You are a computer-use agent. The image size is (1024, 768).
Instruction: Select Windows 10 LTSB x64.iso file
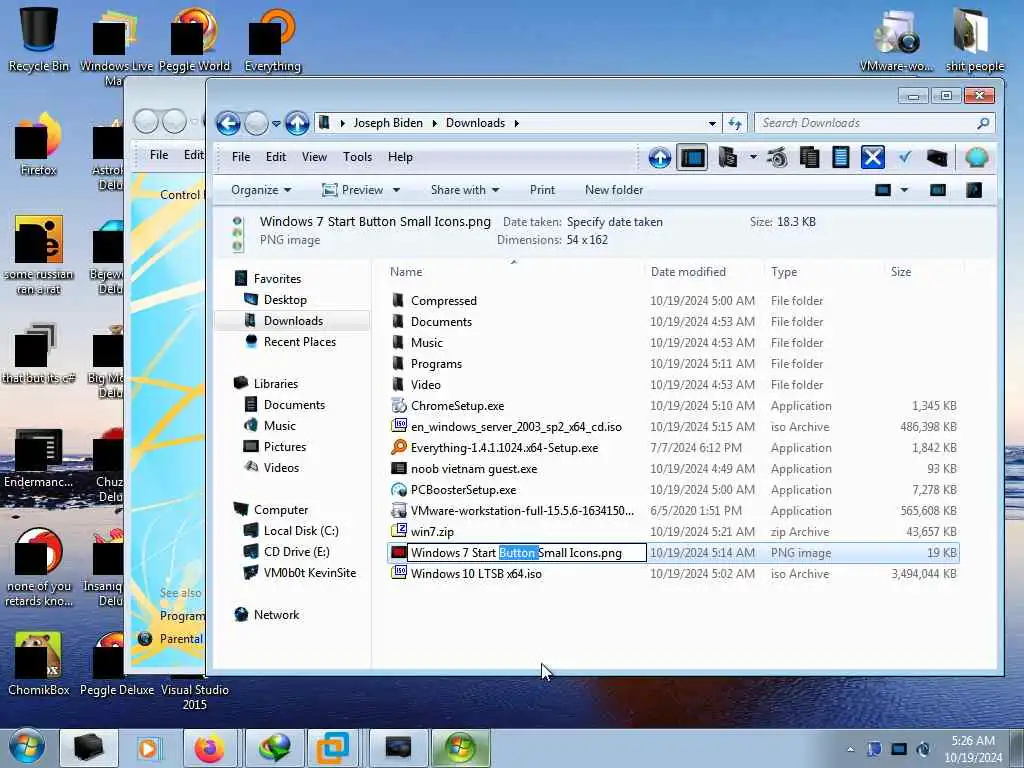673,573
